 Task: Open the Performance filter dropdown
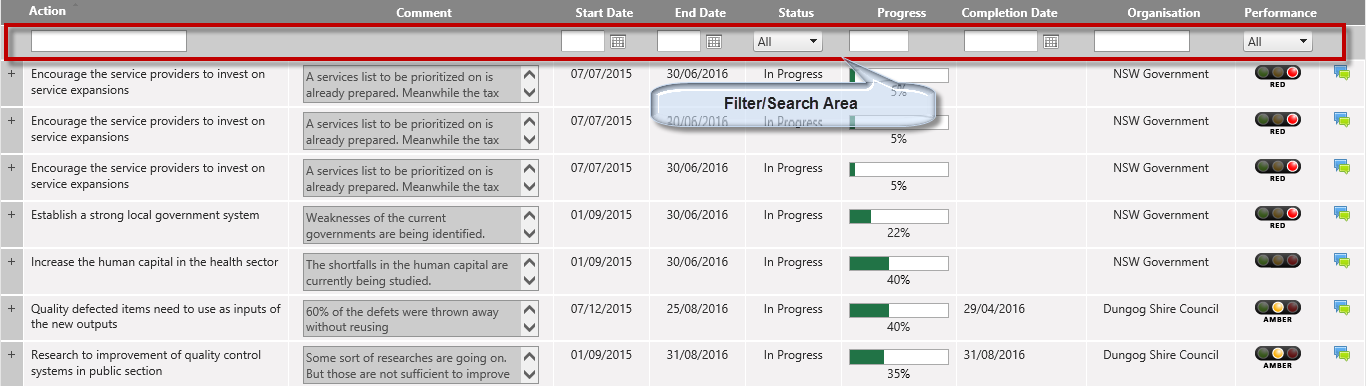pyautogui.click(x=1277, y=42)
